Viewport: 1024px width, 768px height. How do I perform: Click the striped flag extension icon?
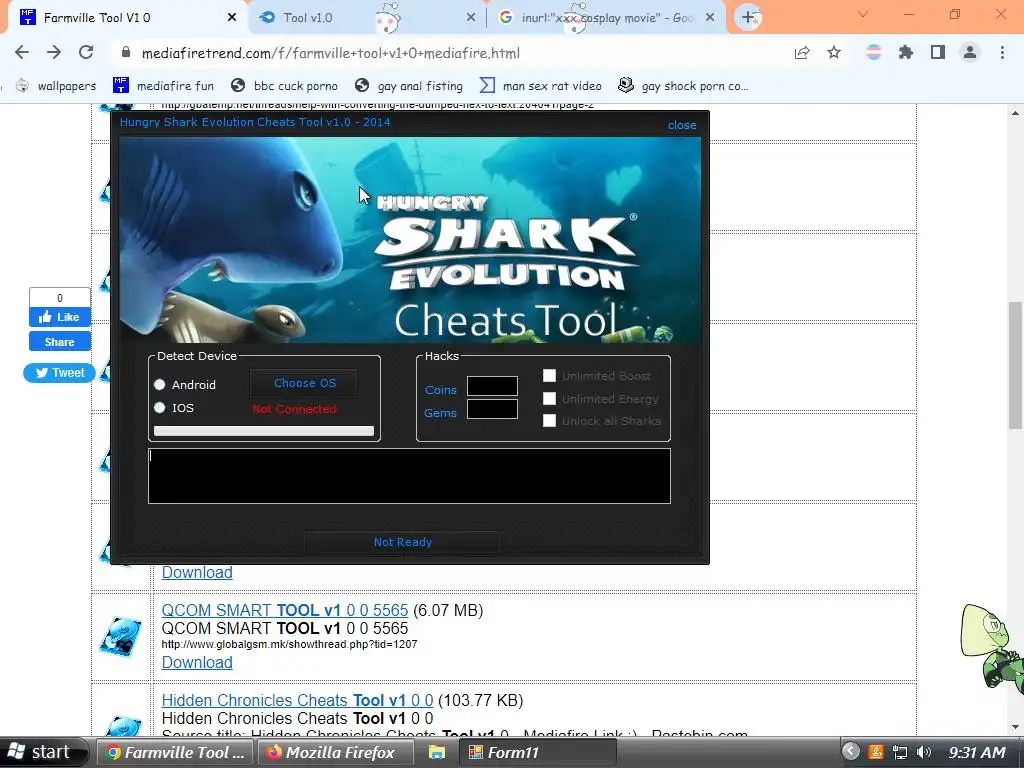873,52
